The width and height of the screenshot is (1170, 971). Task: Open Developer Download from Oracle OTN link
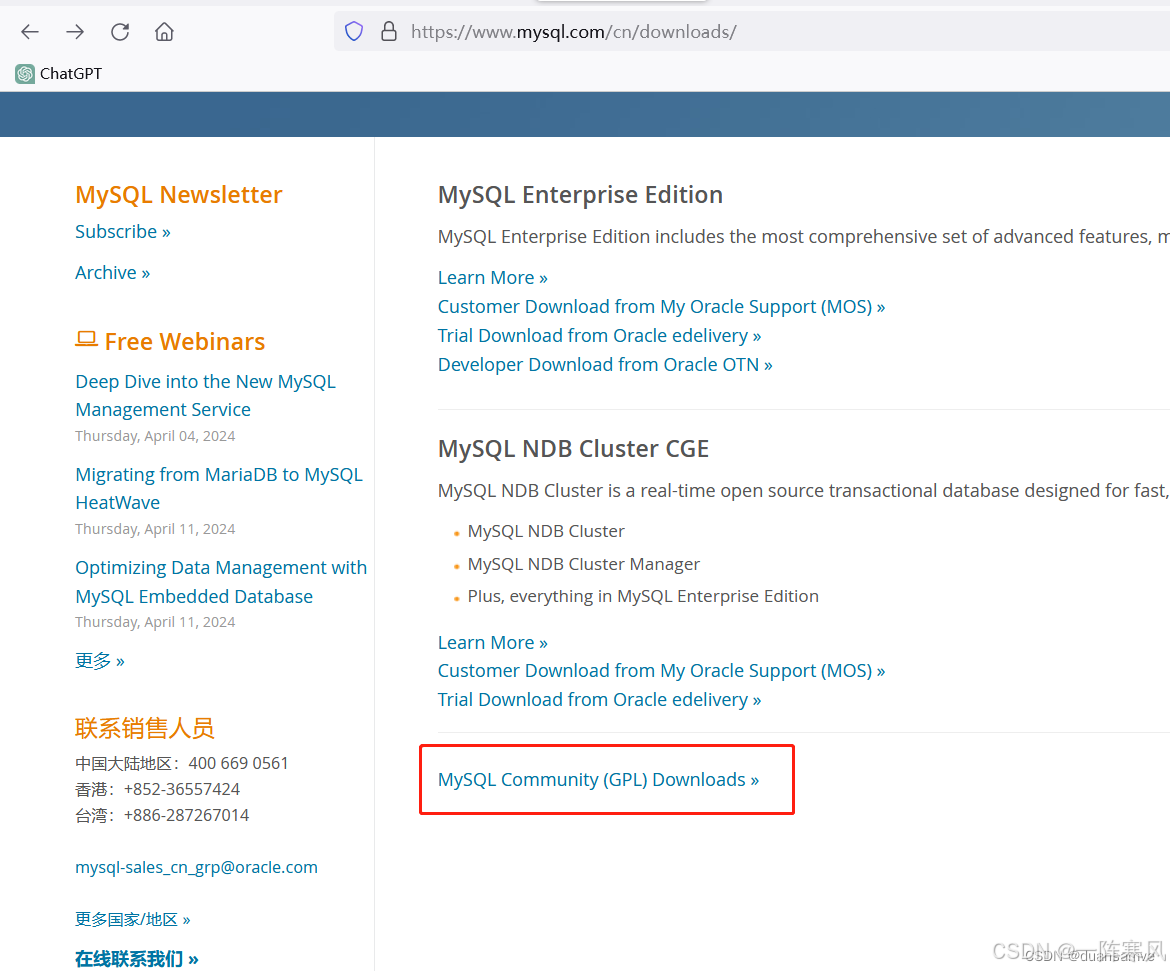[605, 364]
